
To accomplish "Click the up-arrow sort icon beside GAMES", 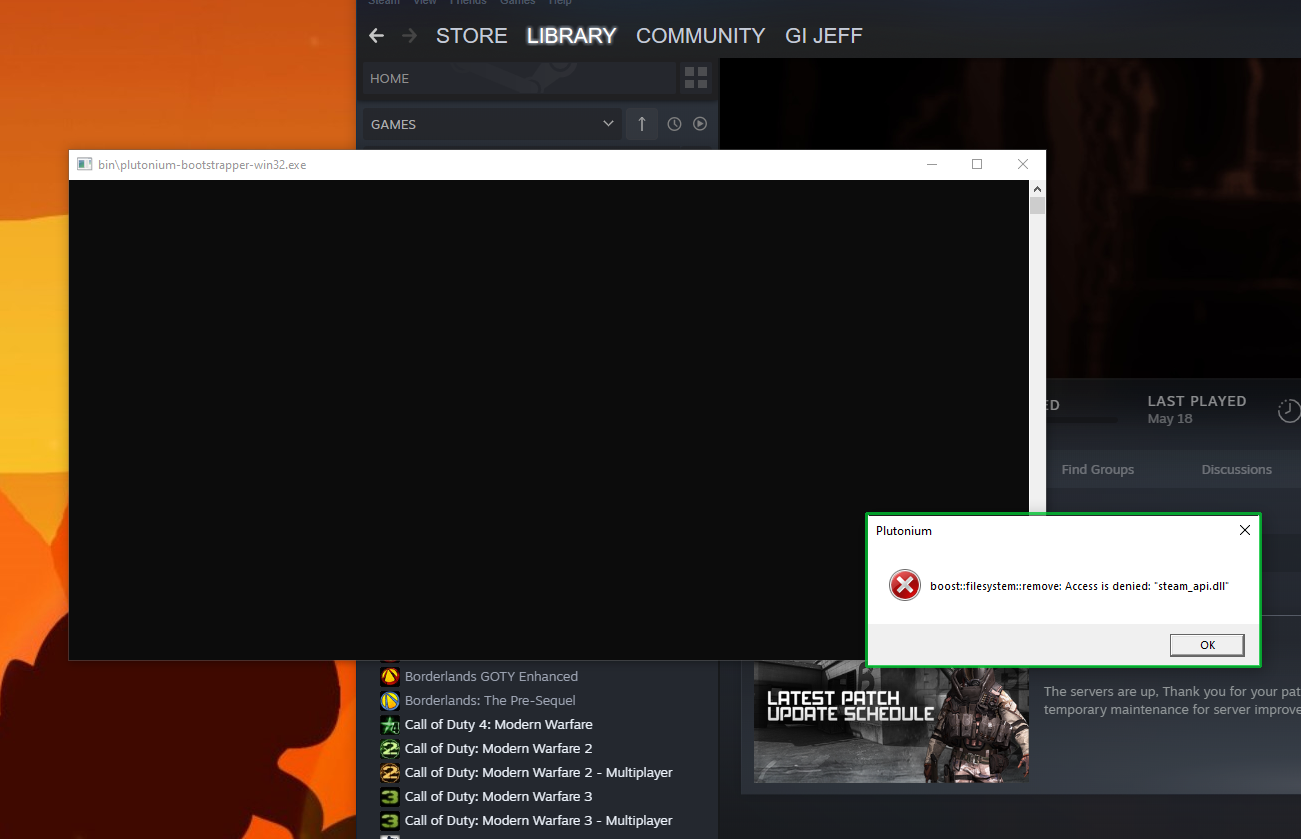I will 642,124.
